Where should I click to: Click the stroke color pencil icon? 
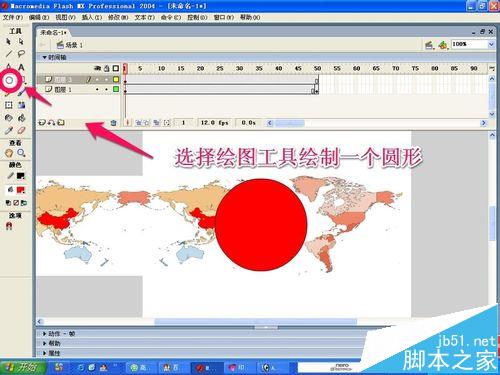[x=10, y=176]
